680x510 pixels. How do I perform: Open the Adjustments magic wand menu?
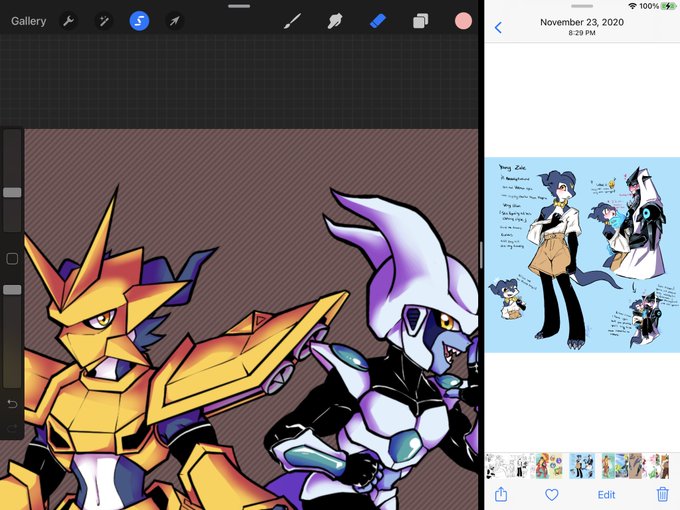tap(104, 21)
